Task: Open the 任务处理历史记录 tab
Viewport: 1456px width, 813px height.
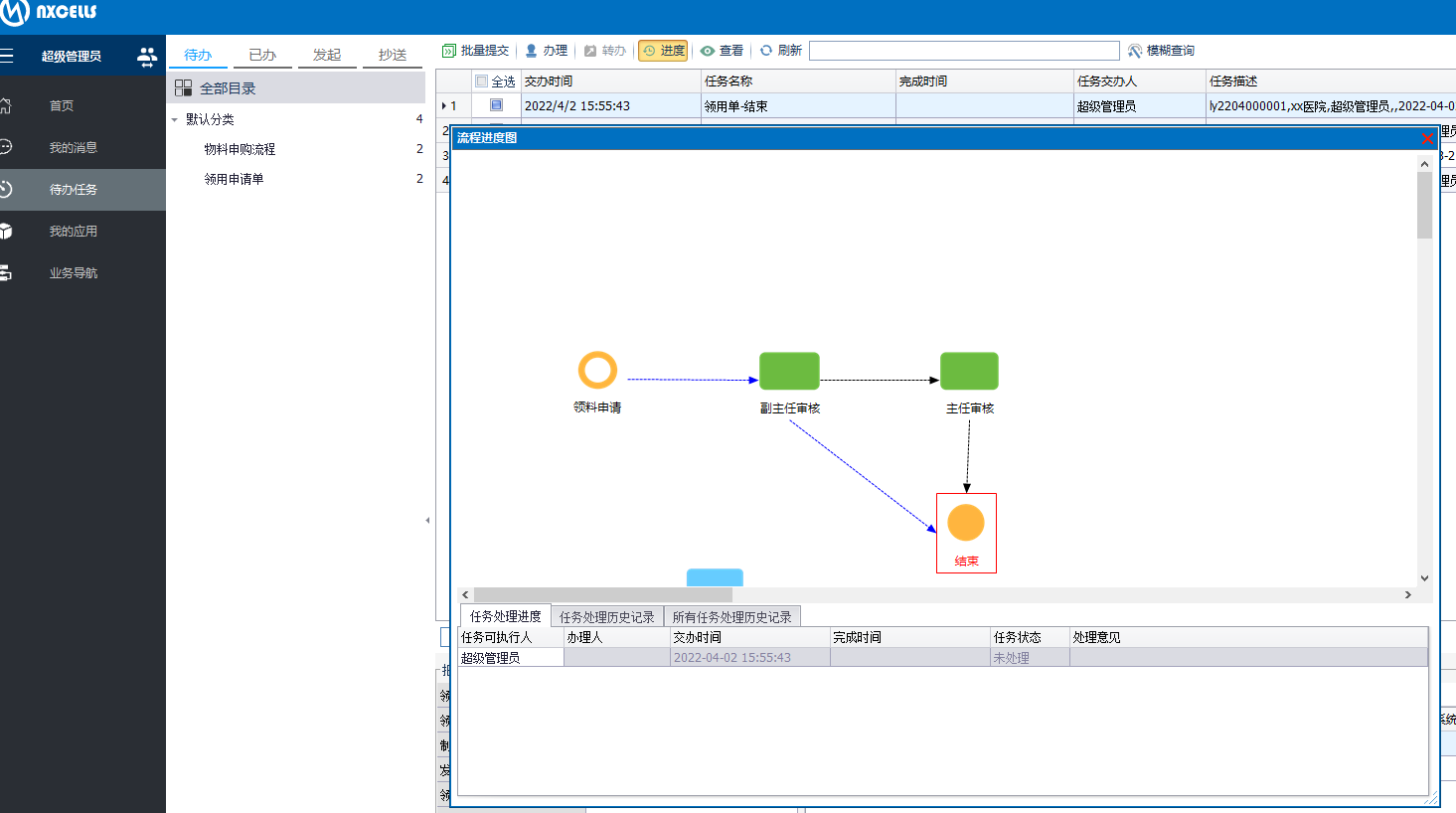Action: tap(606, 617)
